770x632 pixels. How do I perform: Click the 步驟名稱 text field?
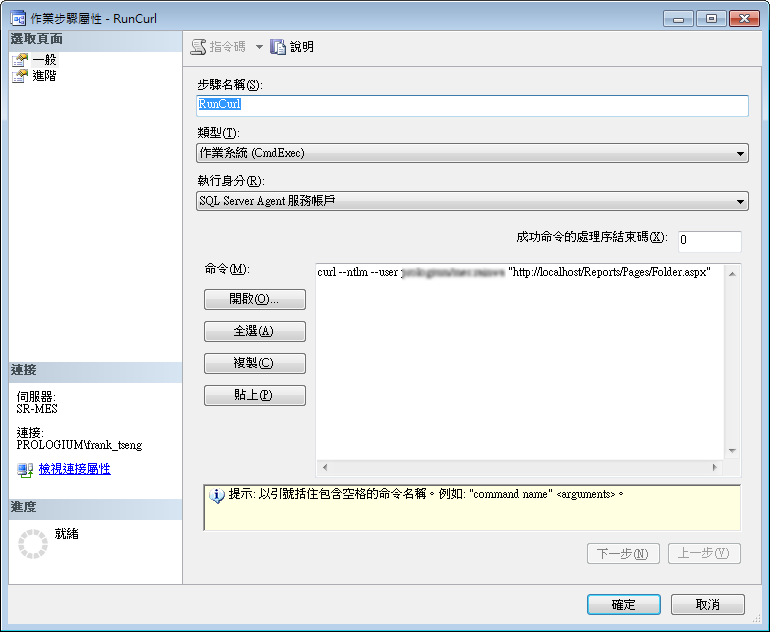pos(472,105)
